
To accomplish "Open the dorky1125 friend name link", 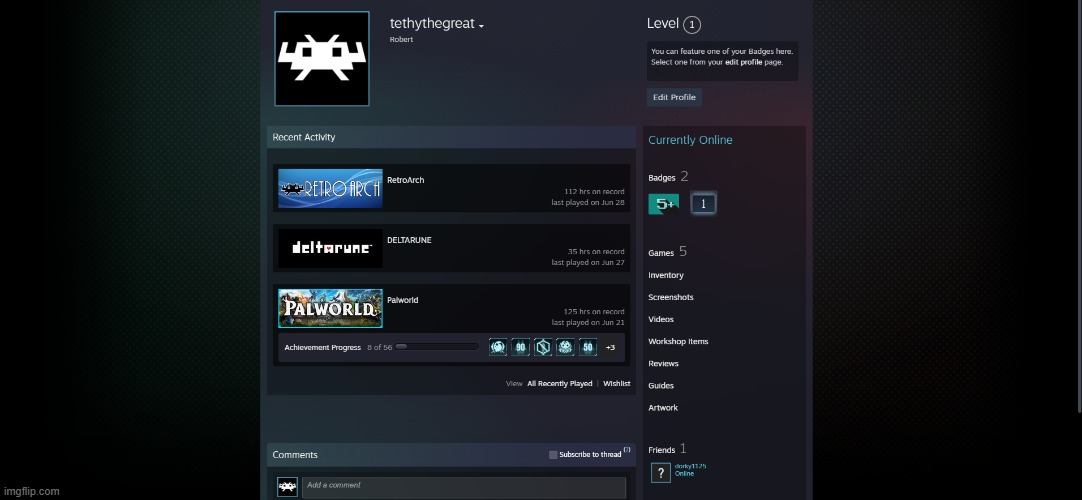I will (690, 466).
